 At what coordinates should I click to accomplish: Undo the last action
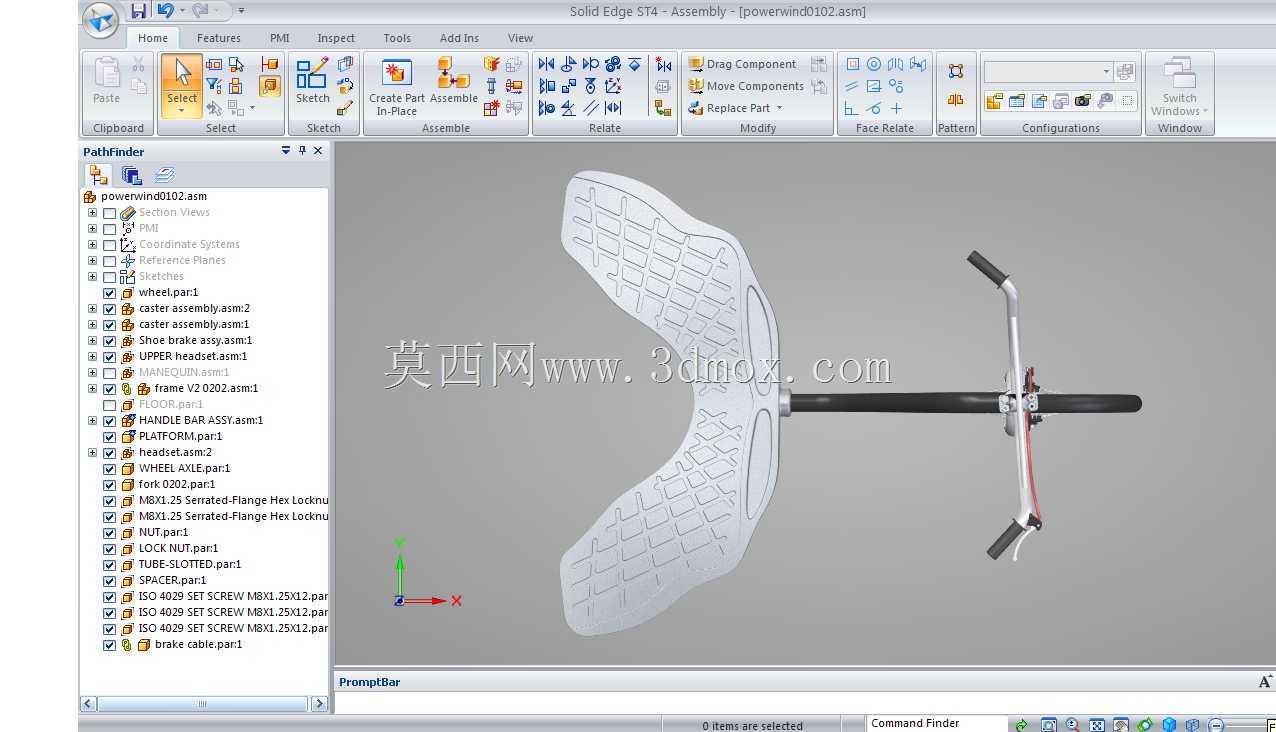[x=165, y=11]
